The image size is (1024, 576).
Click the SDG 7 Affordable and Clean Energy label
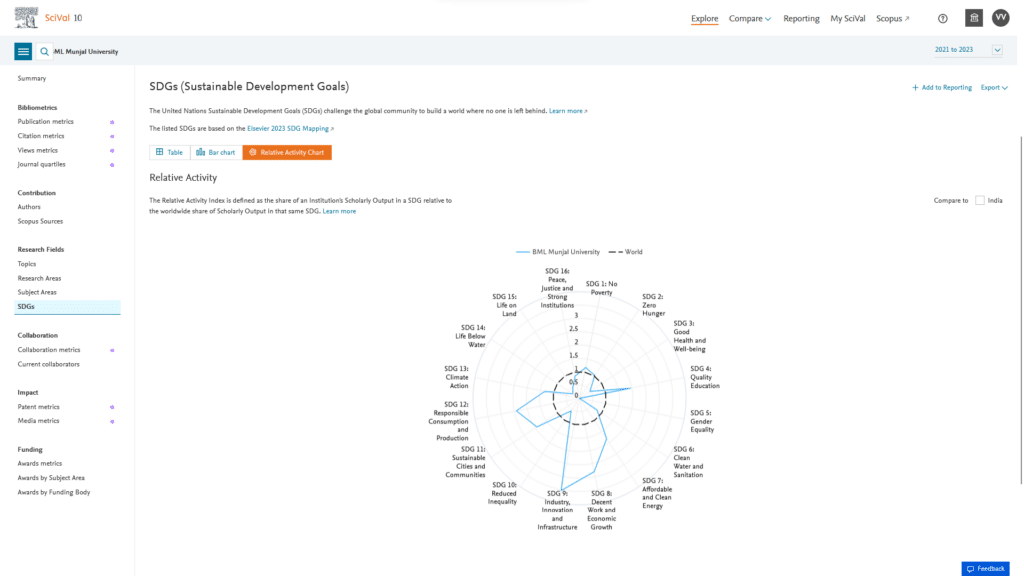(x=656, y=493)
